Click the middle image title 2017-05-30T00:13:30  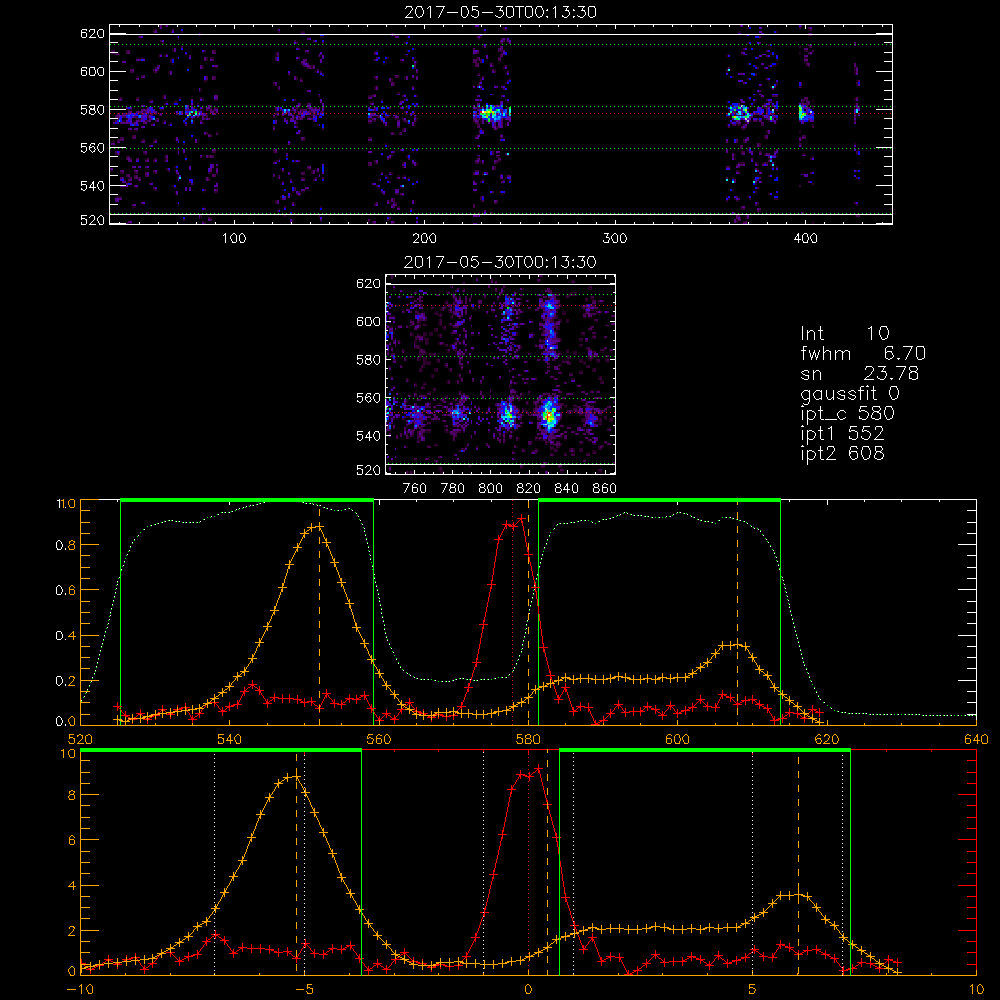(500, 262)
